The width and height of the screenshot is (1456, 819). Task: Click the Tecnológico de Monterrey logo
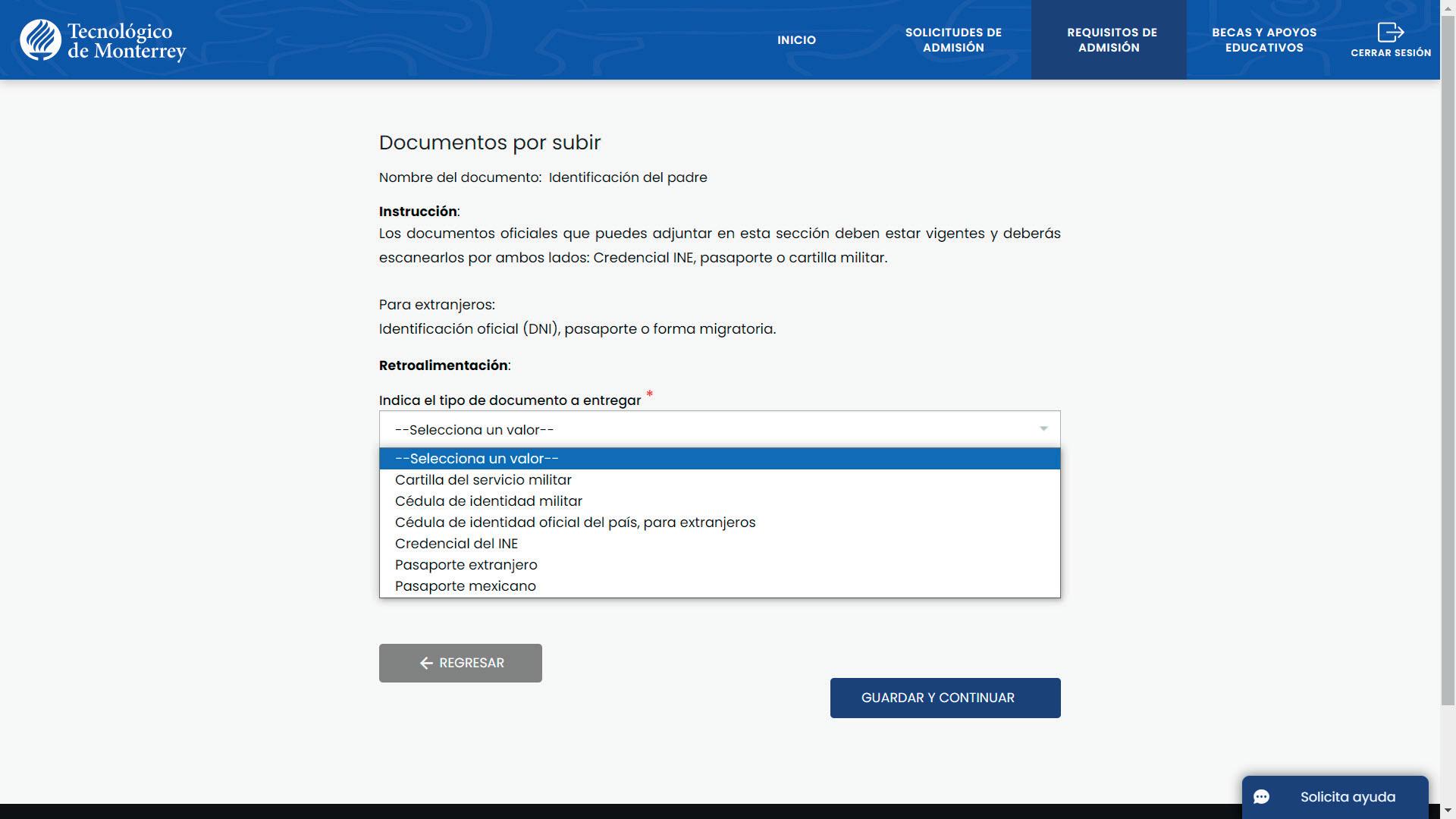tap(103, 40)
